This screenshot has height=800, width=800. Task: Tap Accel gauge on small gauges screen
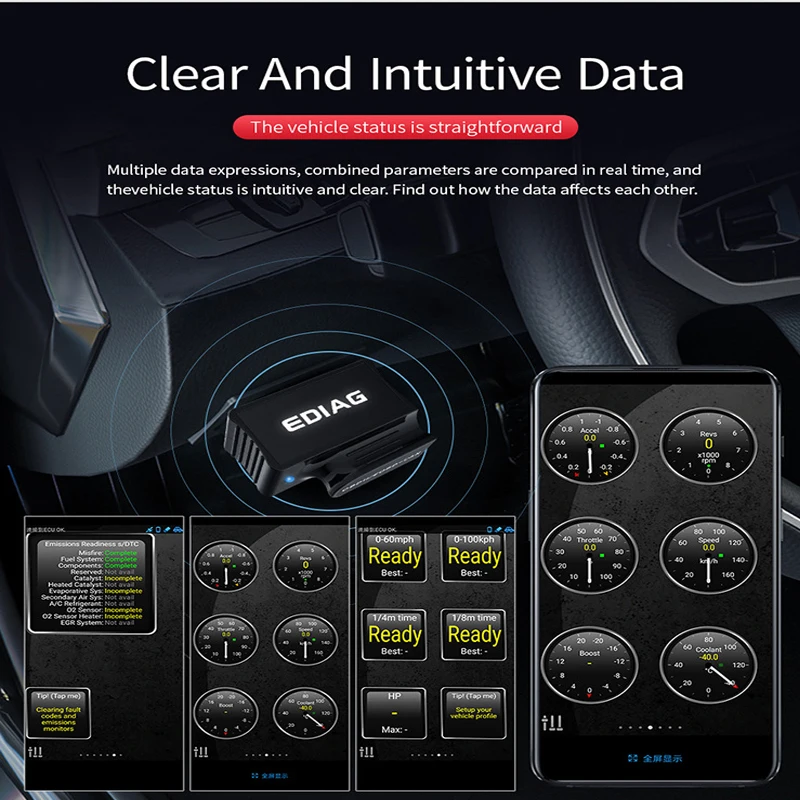coord(226,566)
